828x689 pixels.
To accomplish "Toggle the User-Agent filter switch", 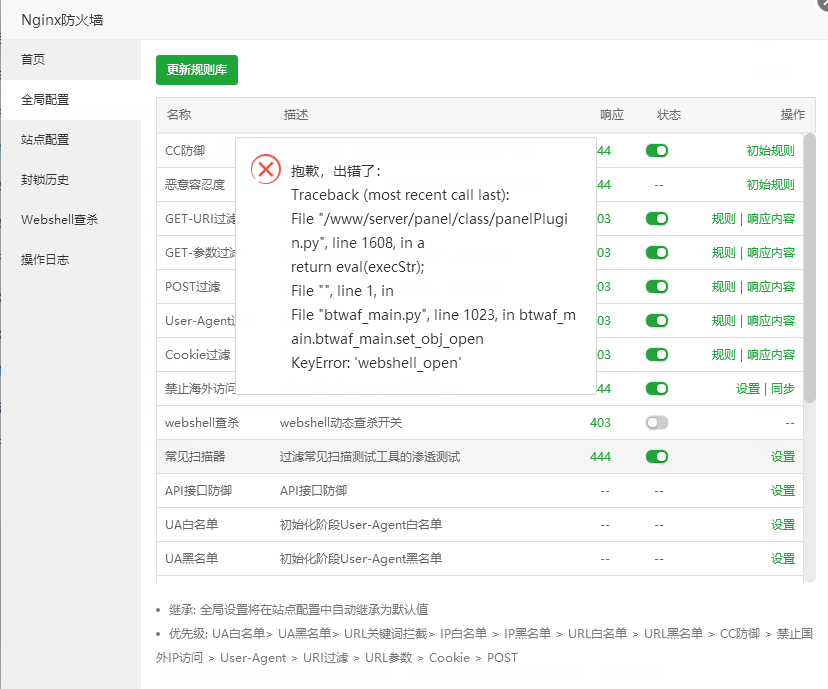I will [657, 320].
